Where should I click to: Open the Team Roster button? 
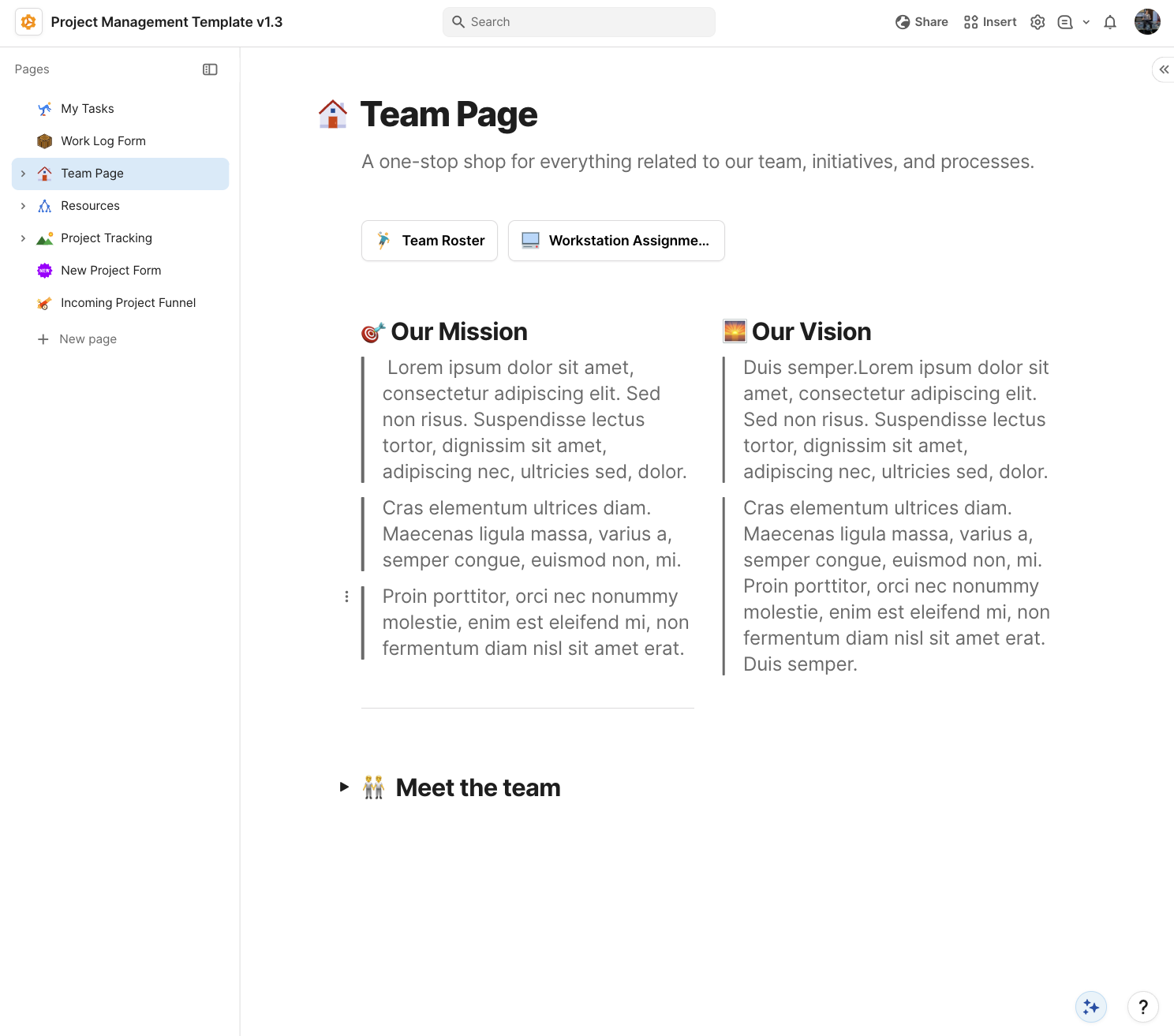pos(429,241)
